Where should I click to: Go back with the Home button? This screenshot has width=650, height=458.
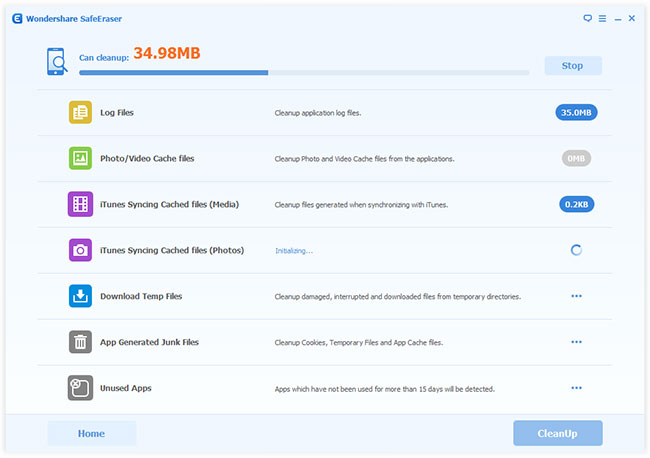(x=92, y=433)
